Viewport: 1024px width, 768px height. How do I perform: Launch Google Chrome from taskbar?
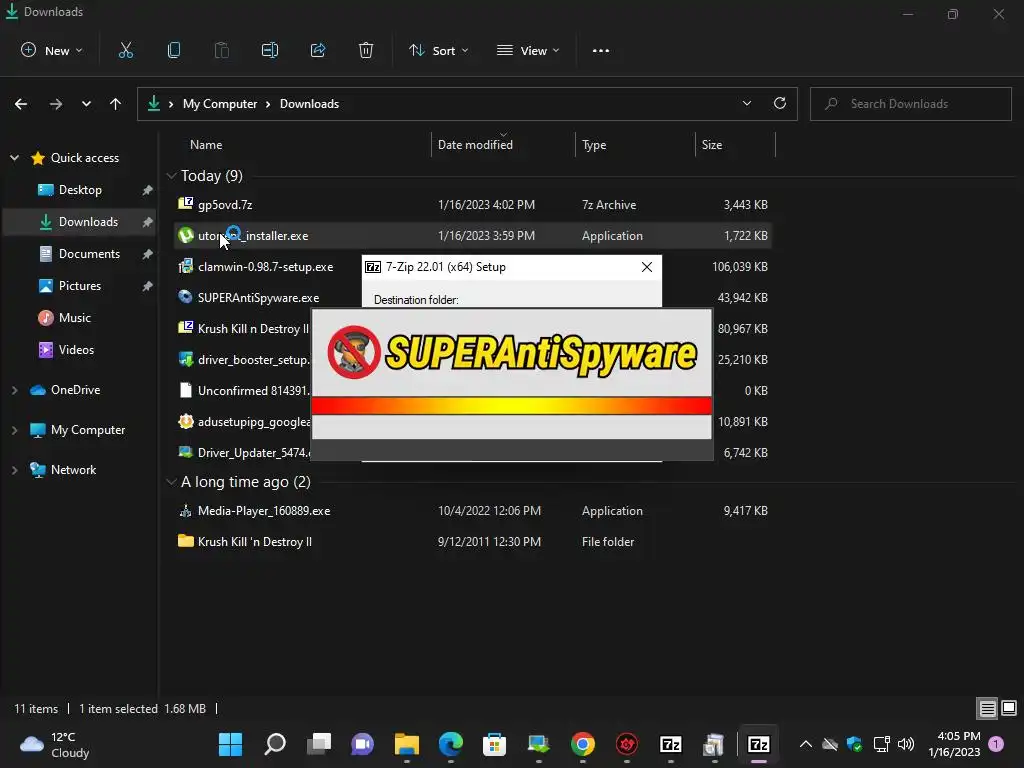pyautogui.click(x=583, y=744)
